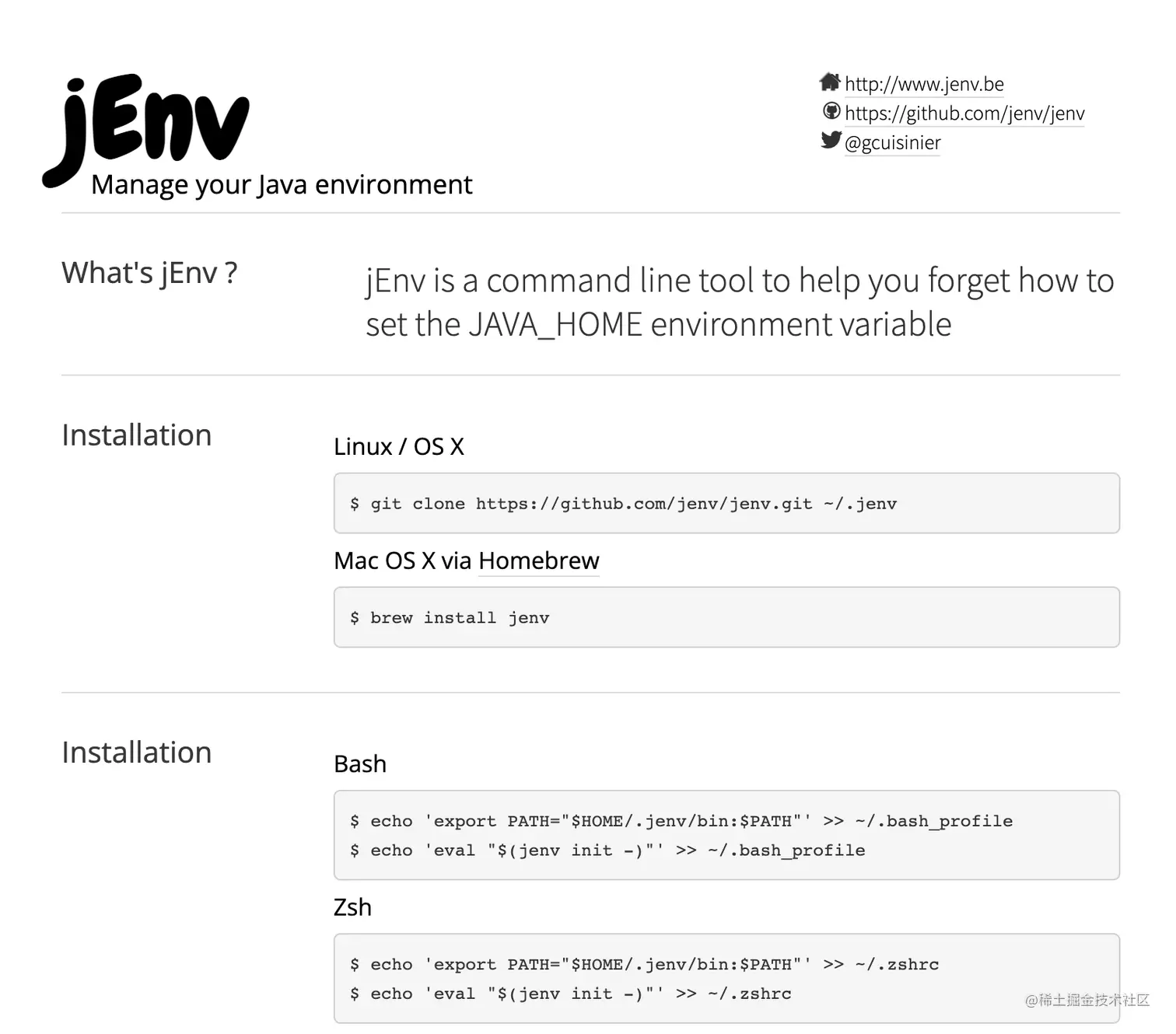Click the Zsh subheading
This screenshot has height=1034, width=1176.
click(x=352, y=907)
